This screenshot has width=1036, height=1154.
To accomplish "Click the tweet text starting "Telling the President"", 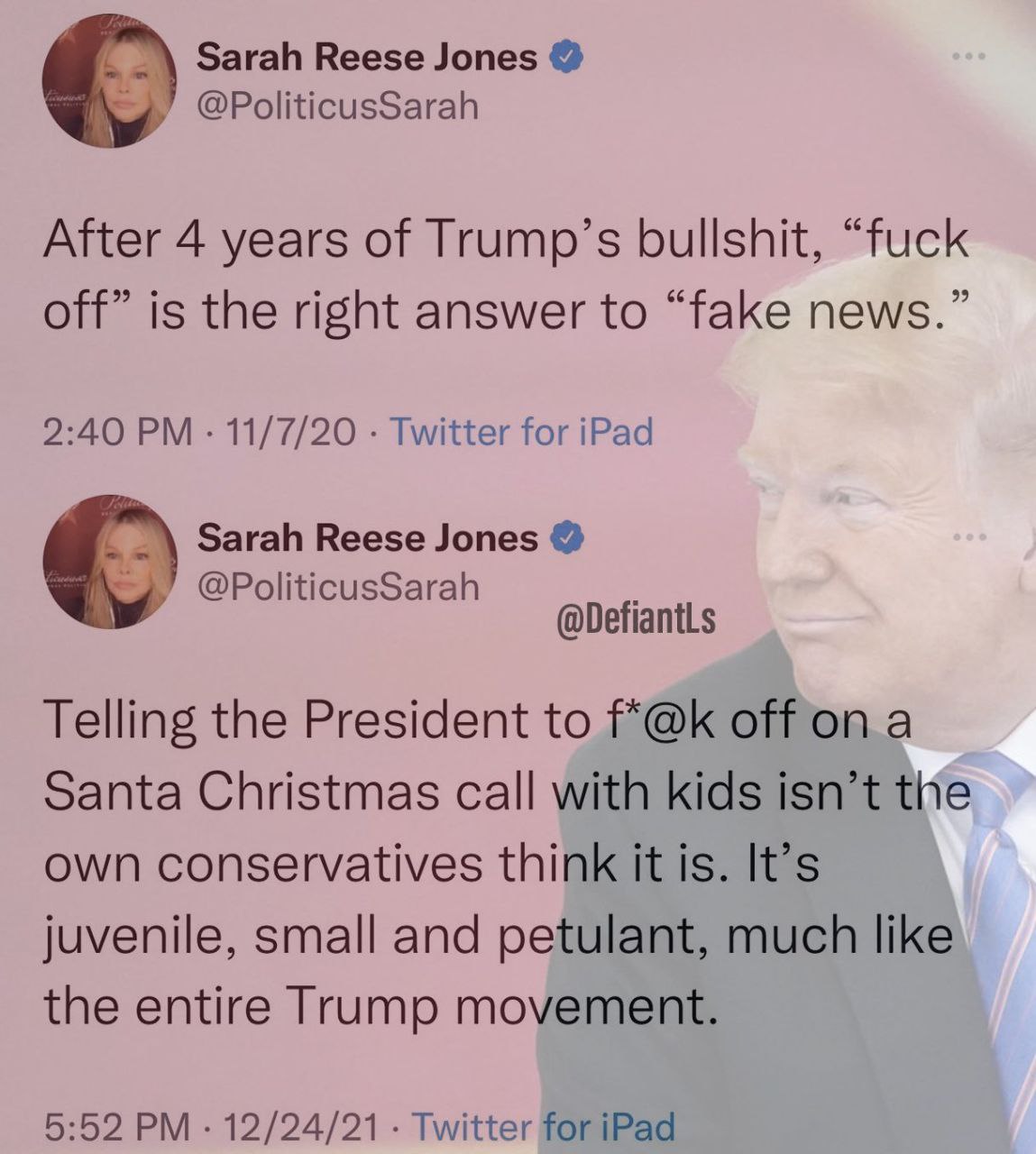I will coord(507,863).
